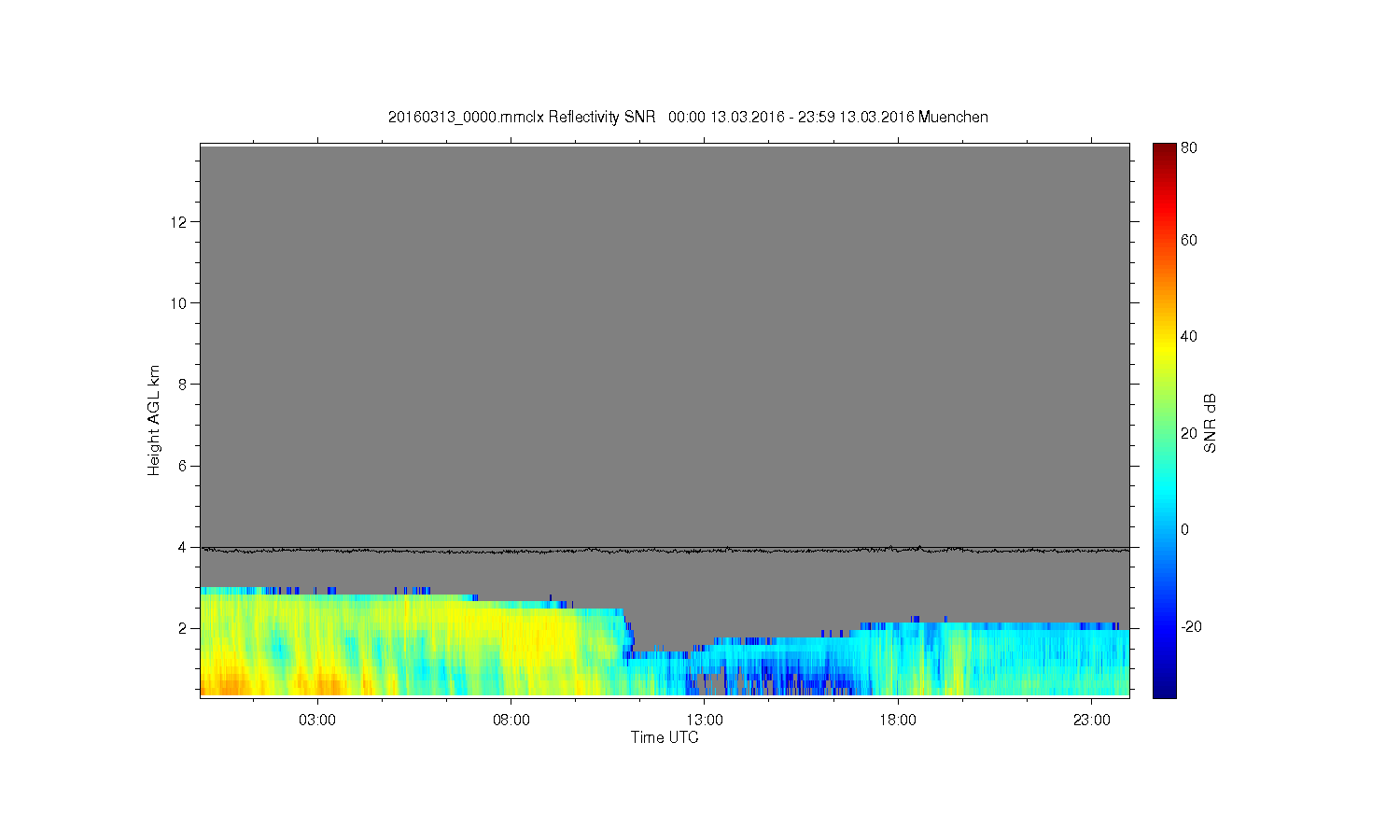Click the plot title text starting with '20160313_0000.mmclx'
Image resolution: width=1400 pixels, height=840 pixels.
click(688, 117)
